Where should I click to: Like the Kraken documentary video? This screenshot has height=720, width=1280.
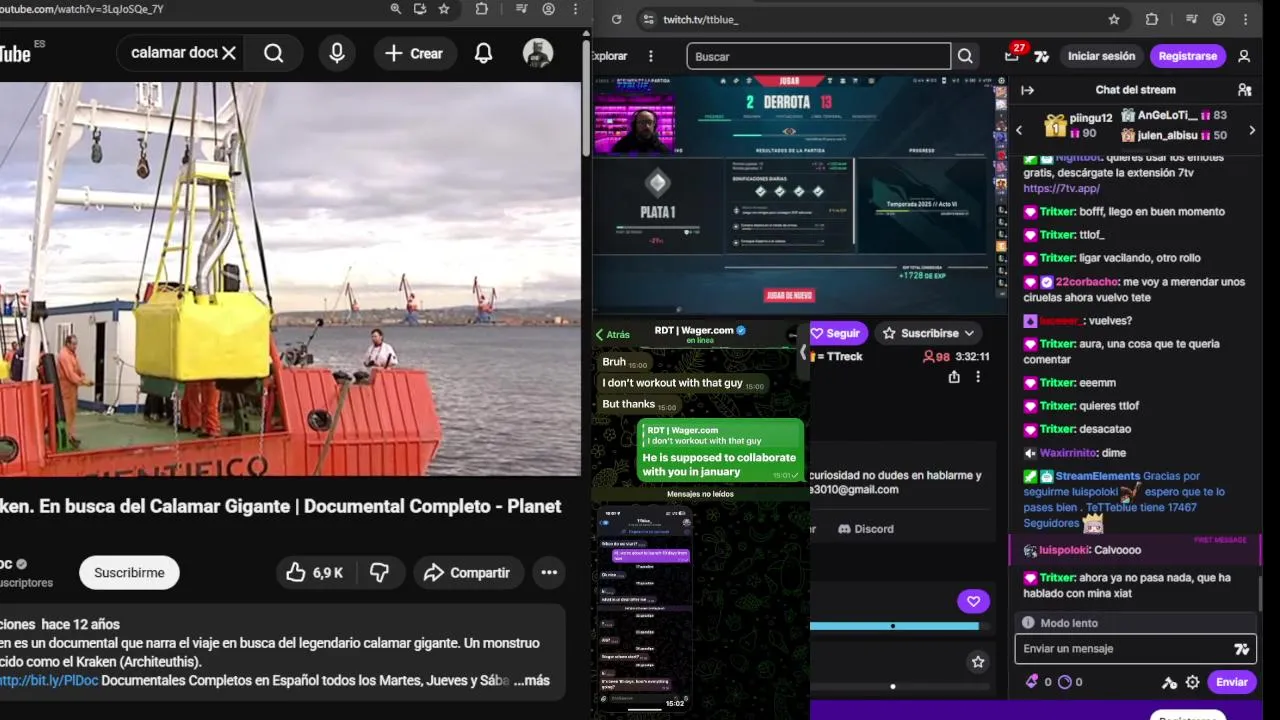coord(314,573)
